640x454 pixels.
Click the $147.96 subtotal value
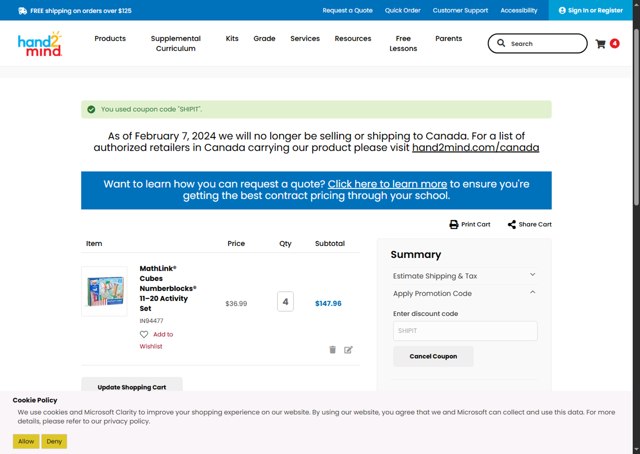tap(328, 303)
